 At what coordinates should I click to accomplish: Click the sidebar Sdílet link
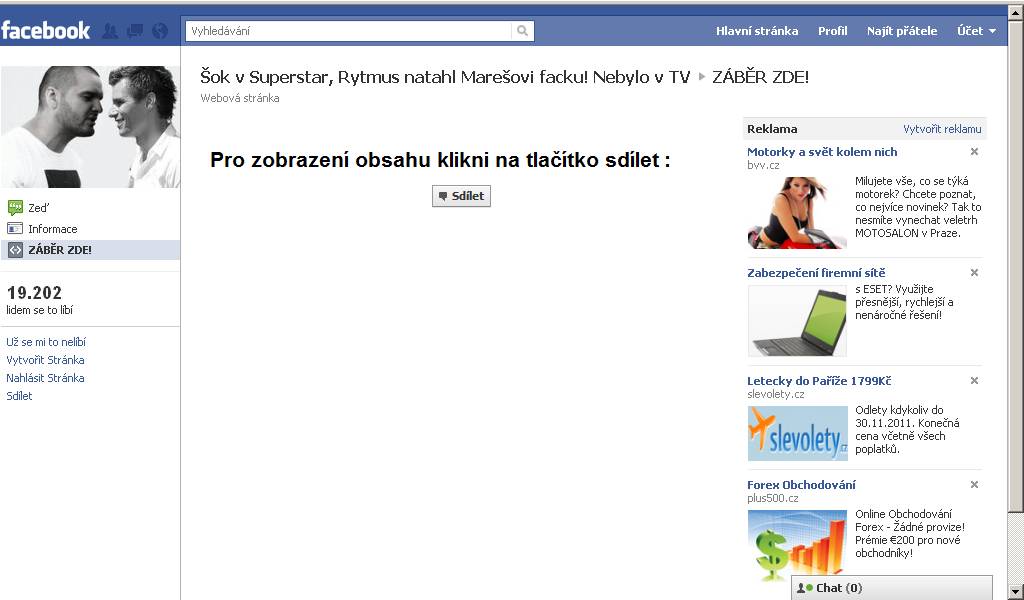tap(19, 396)
